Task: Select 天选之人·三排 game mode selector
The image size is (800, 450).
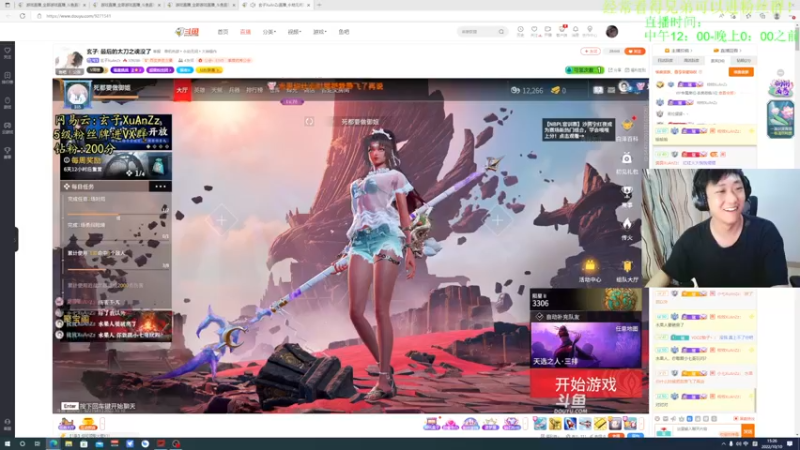Action: [586, 345]
